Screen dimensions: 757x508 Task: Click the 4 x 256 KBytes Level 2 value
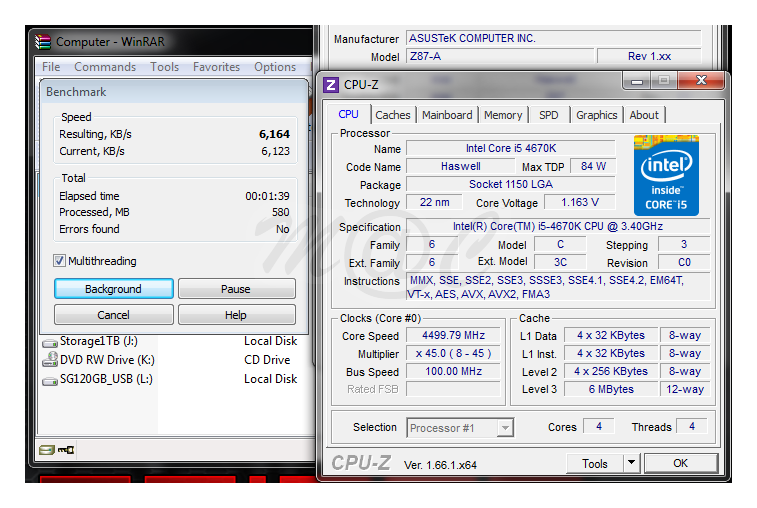tap(611, 371)
